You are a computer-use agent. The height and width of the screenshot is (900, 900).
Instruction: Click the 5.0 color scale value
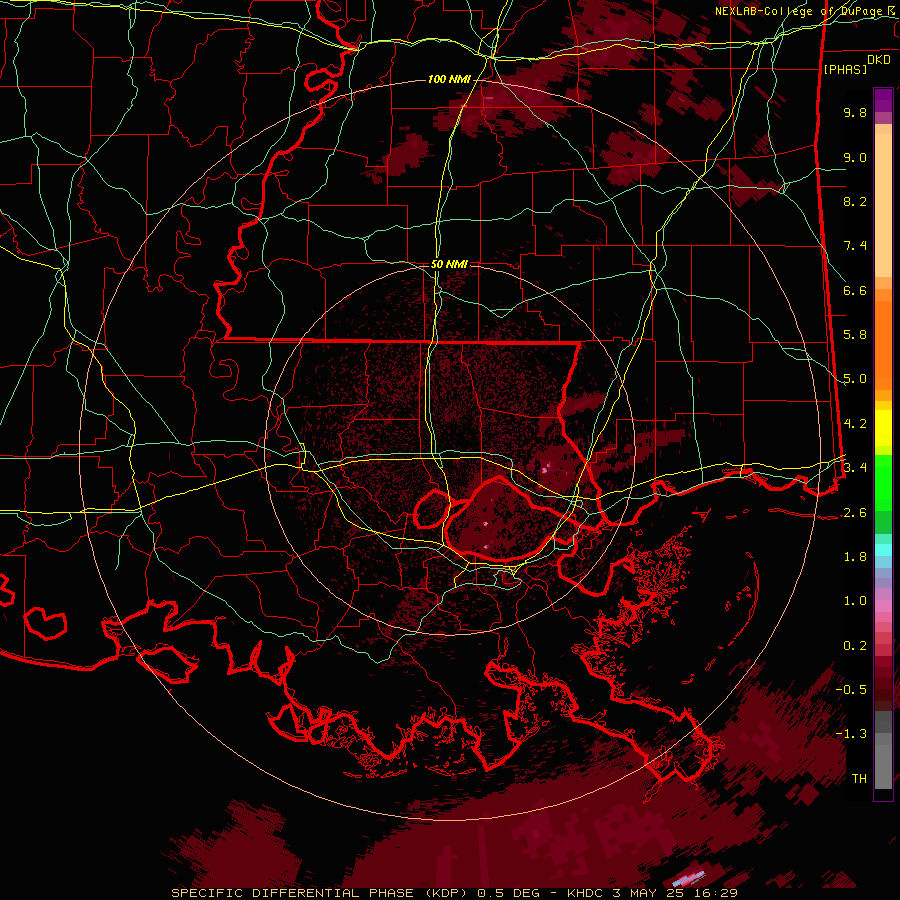[x=855, y=379]
